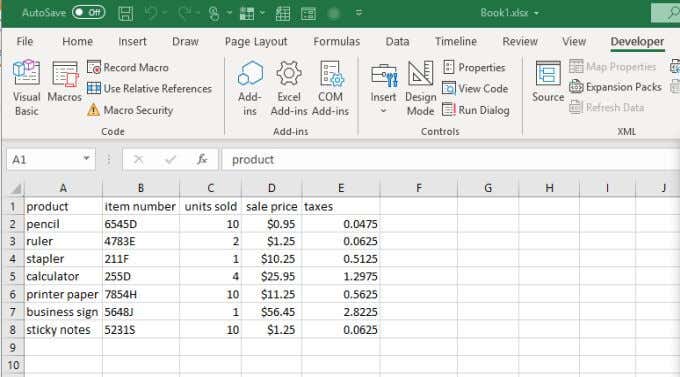The image size is (680, 377).
Task: Click the Select All corner triangle
Action: click(16, 188)
